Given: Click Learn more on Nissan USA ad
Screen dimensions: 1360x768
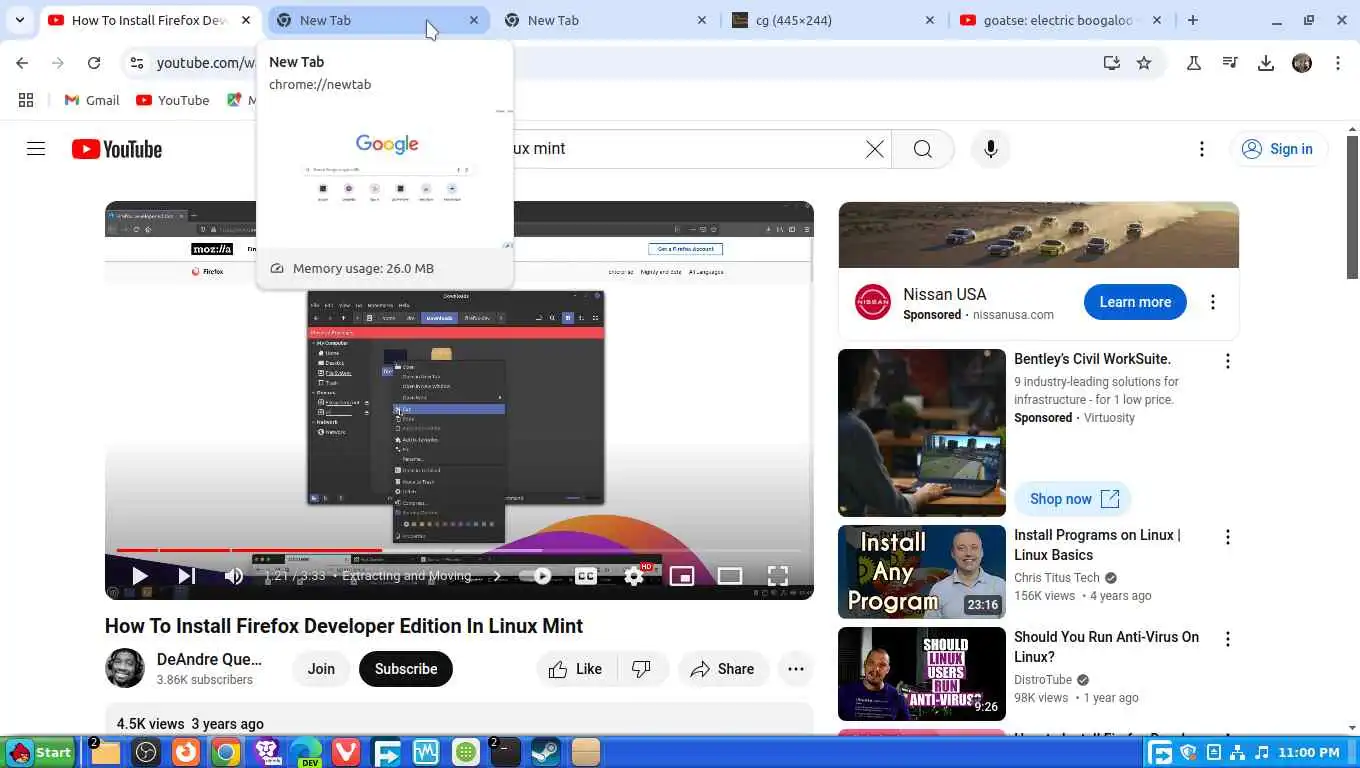Looking at the screenshot, I should (1135, 302).
